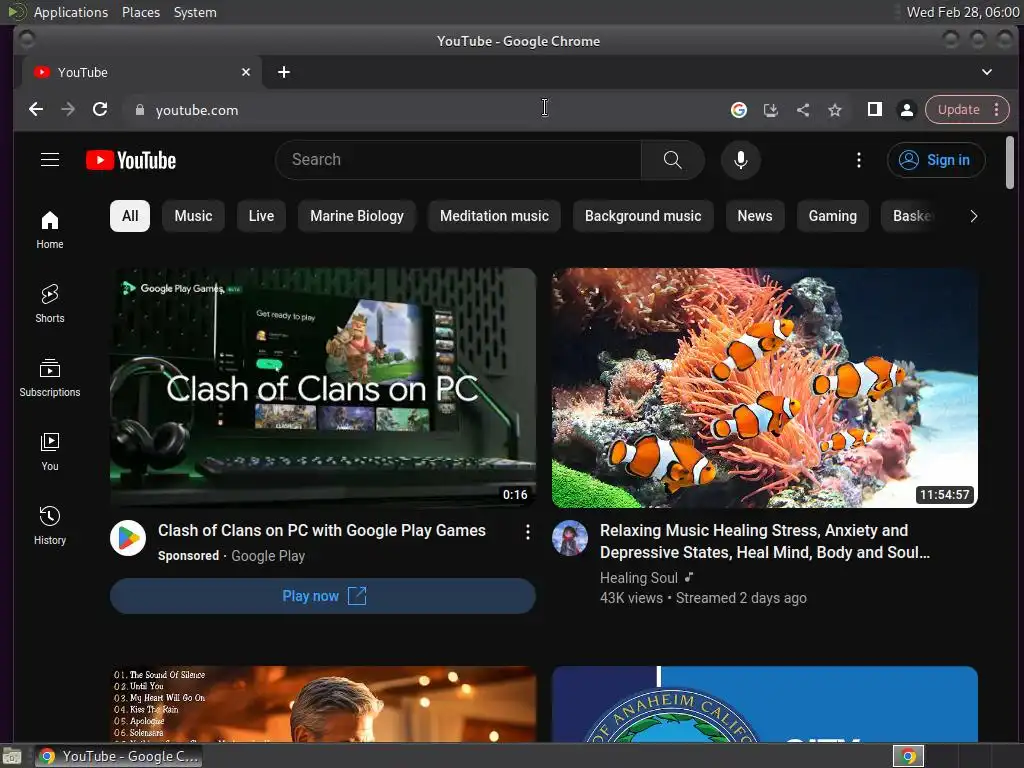Click the date and time clock
Screen dimensions: 1024x768
coord(963,12)
